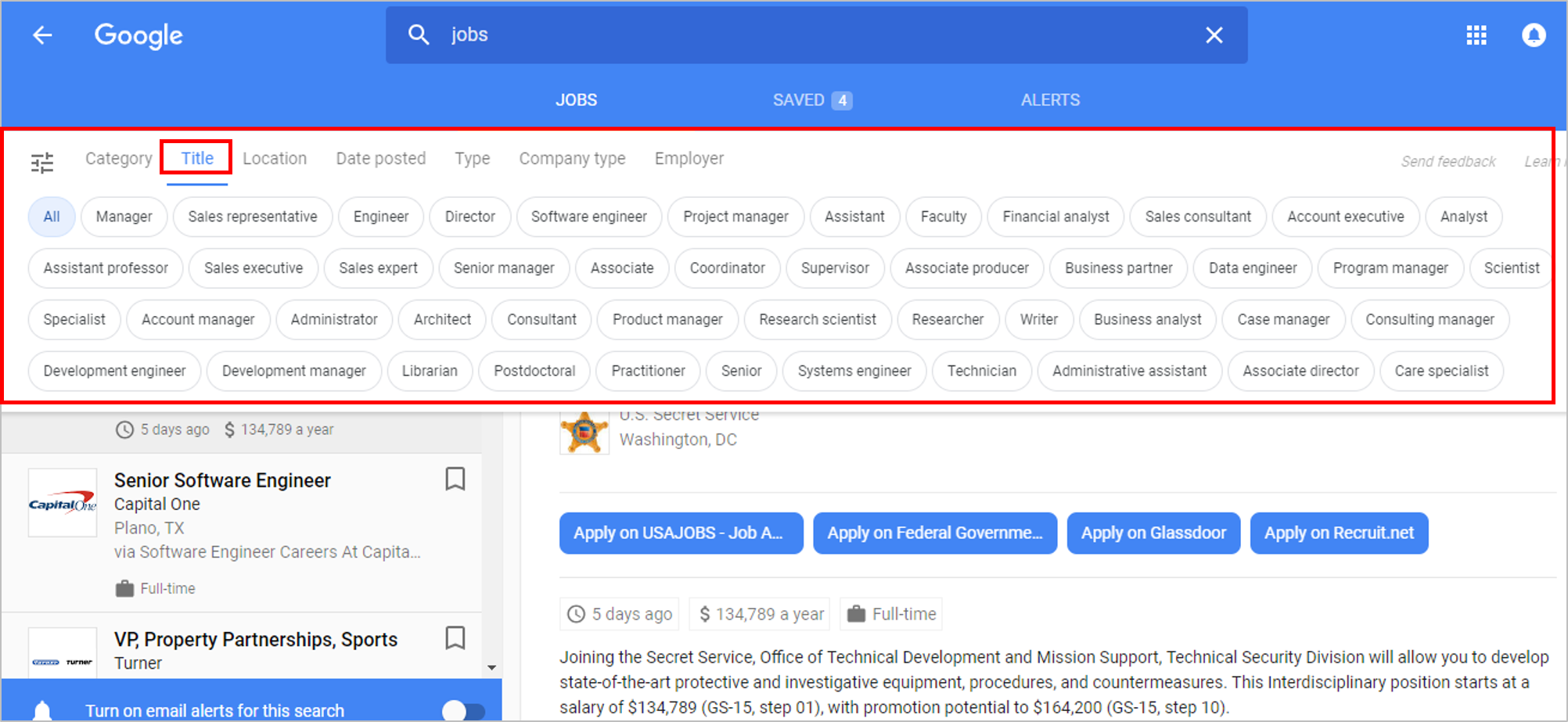Click the jobs search field
The width and height of the screenshot is (1568, 722).
817,35
